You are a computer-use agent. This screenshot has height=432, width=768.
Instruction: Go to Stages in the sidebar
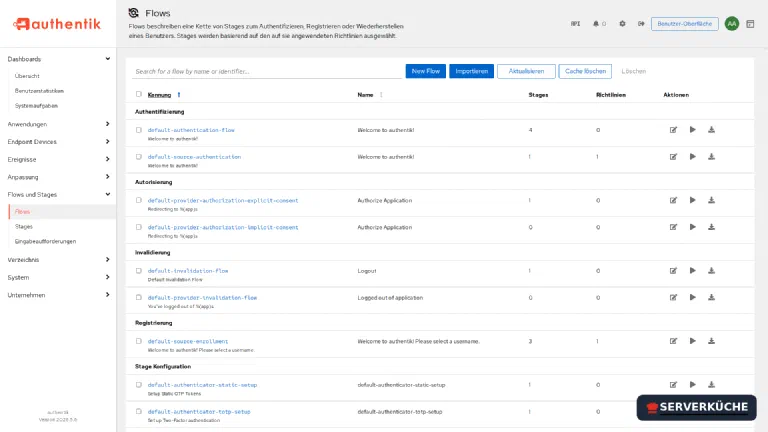click(x=24, y=227)
